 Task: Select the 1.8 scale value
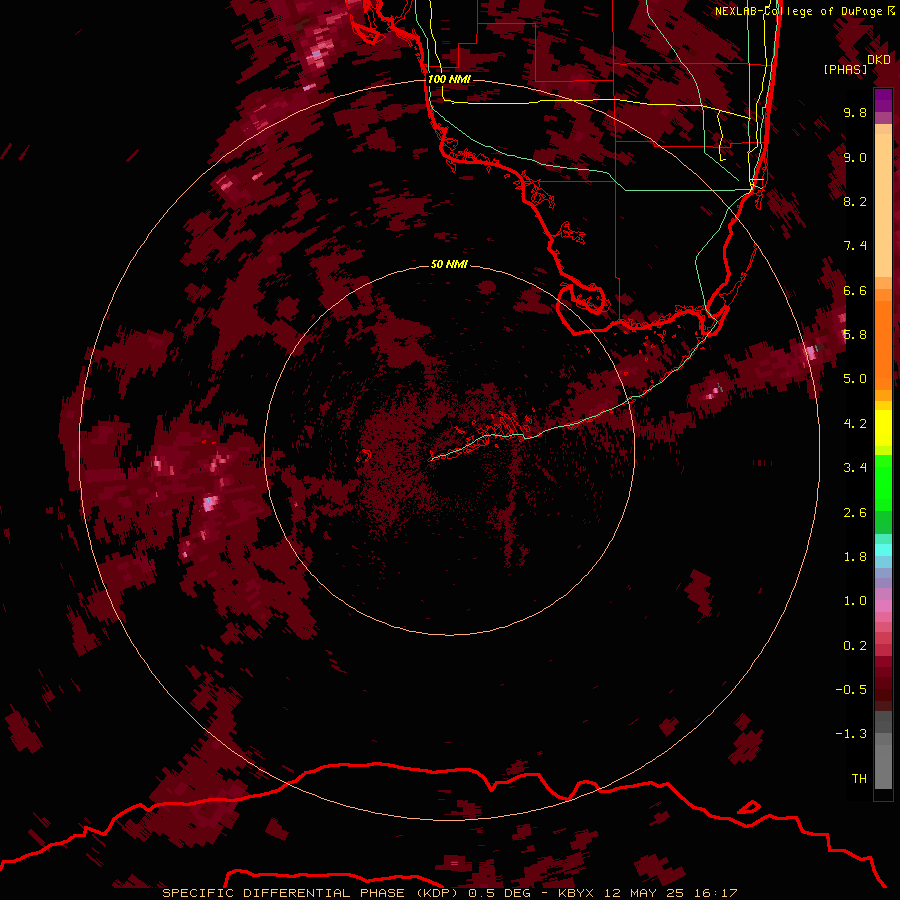[855, 557]
